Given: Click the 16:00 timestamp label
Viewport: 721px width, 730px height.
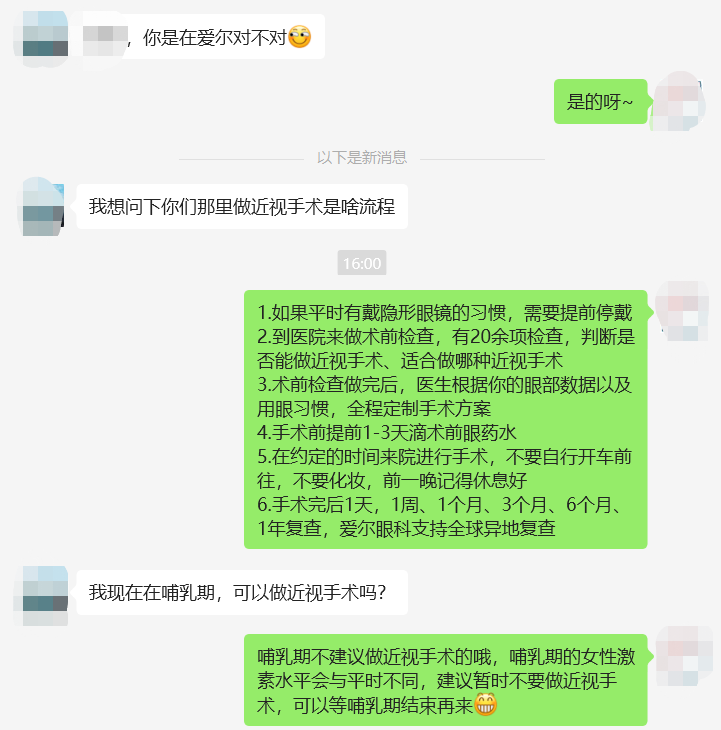Looking at the screenshot, I should tap(362, 263).
